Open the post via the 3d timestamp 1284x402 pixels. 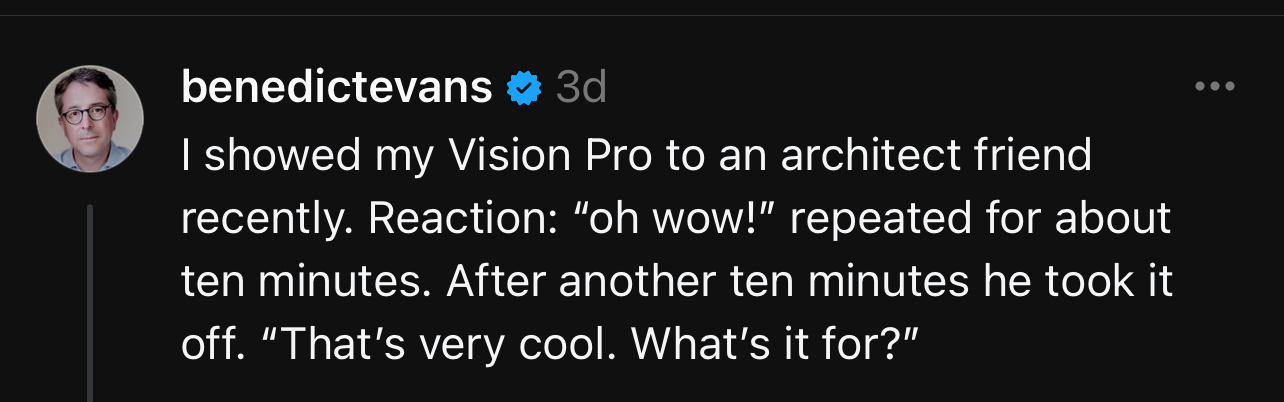pos(581,89)
